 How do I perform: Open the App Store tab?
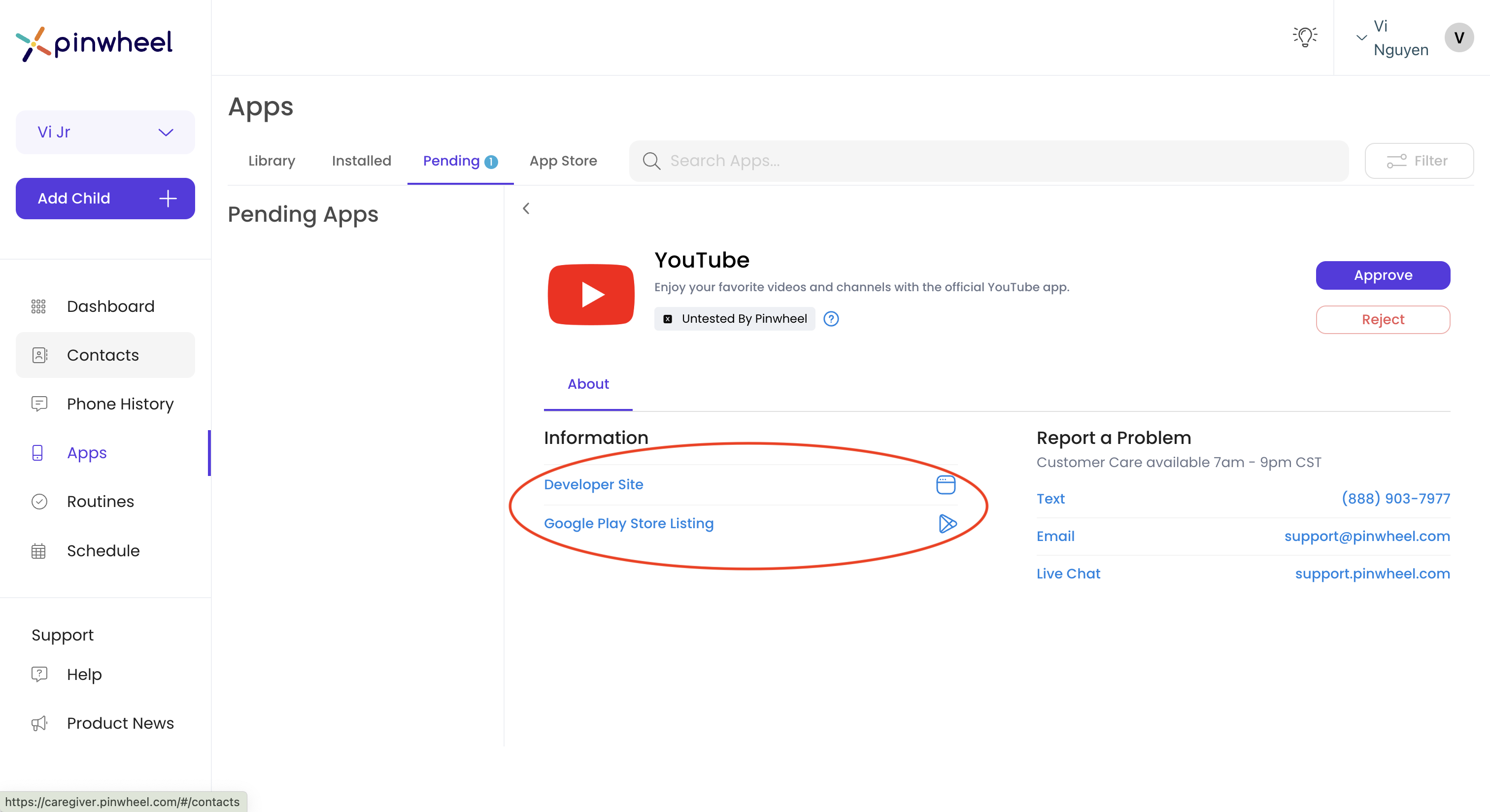563,161
